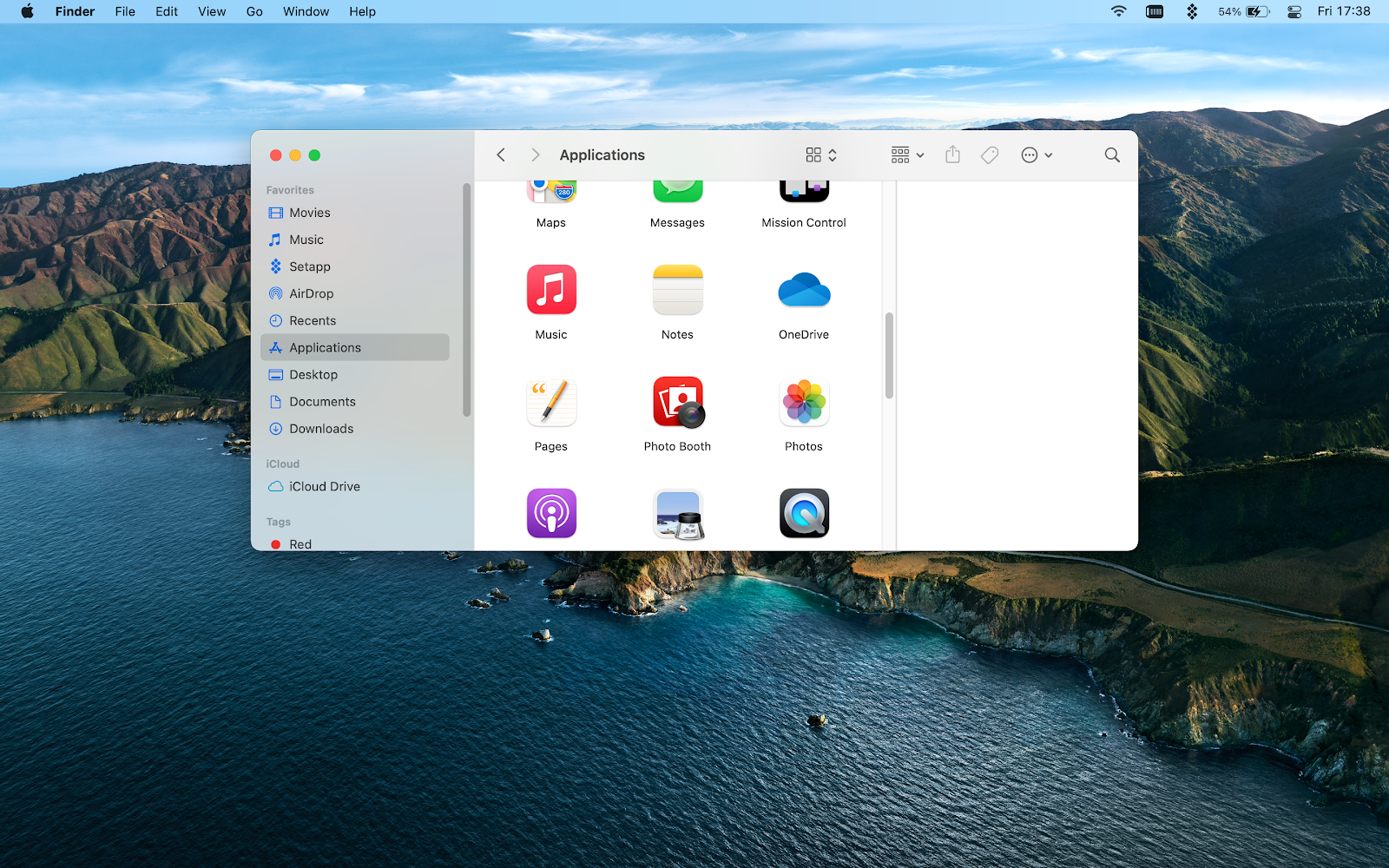This screenshot has width=1389, height=868.
Task: Open the Music app icon
Action: click(551, 289)
